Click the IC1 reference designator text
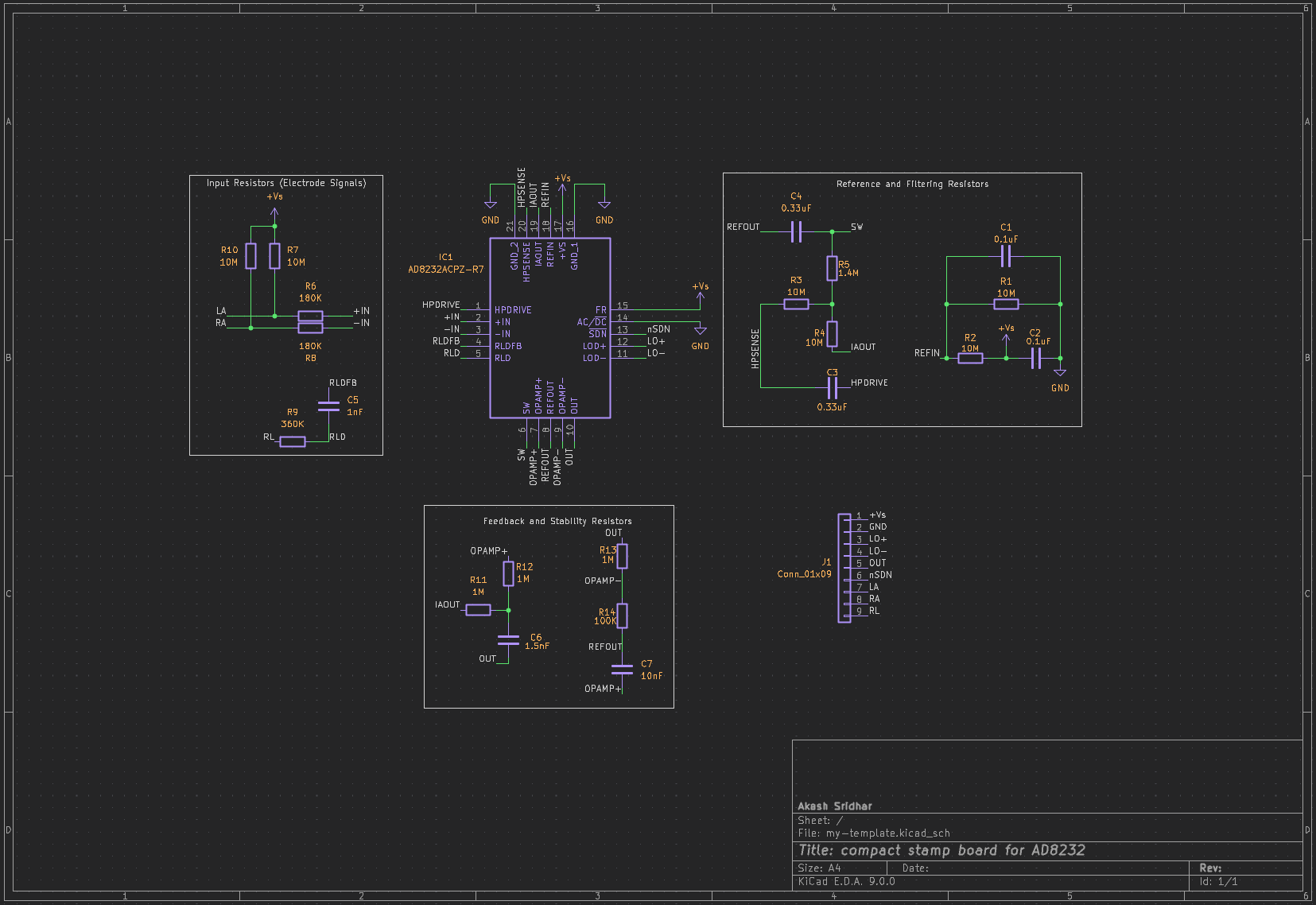Image resolution: width=1316 pixels, height=905 pixels. pyautogui.click(x=446, y=257)
